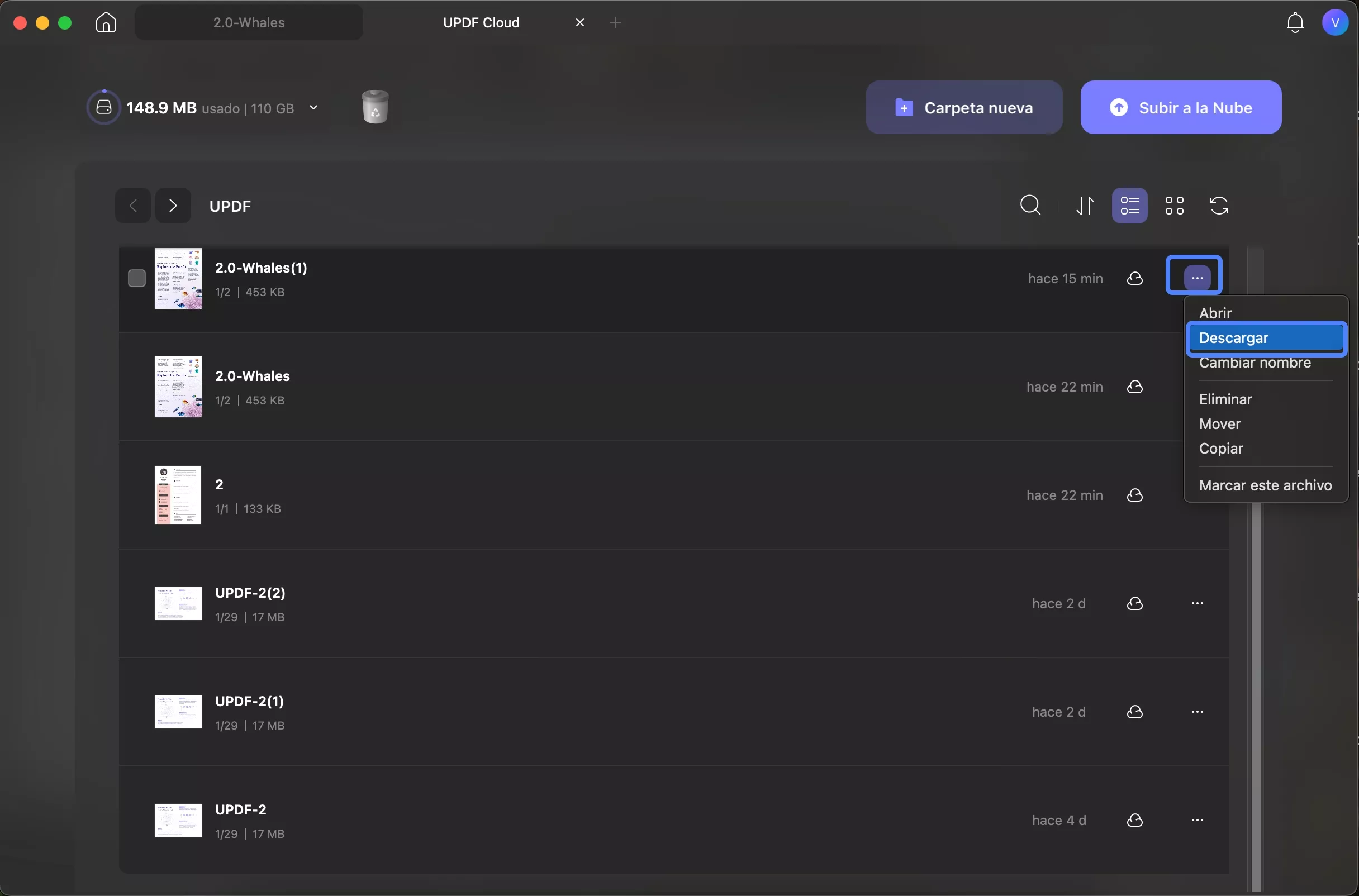Click cloud icon for UPDF-2(2)
The image size is (1359, 896).
[1134, 603]
